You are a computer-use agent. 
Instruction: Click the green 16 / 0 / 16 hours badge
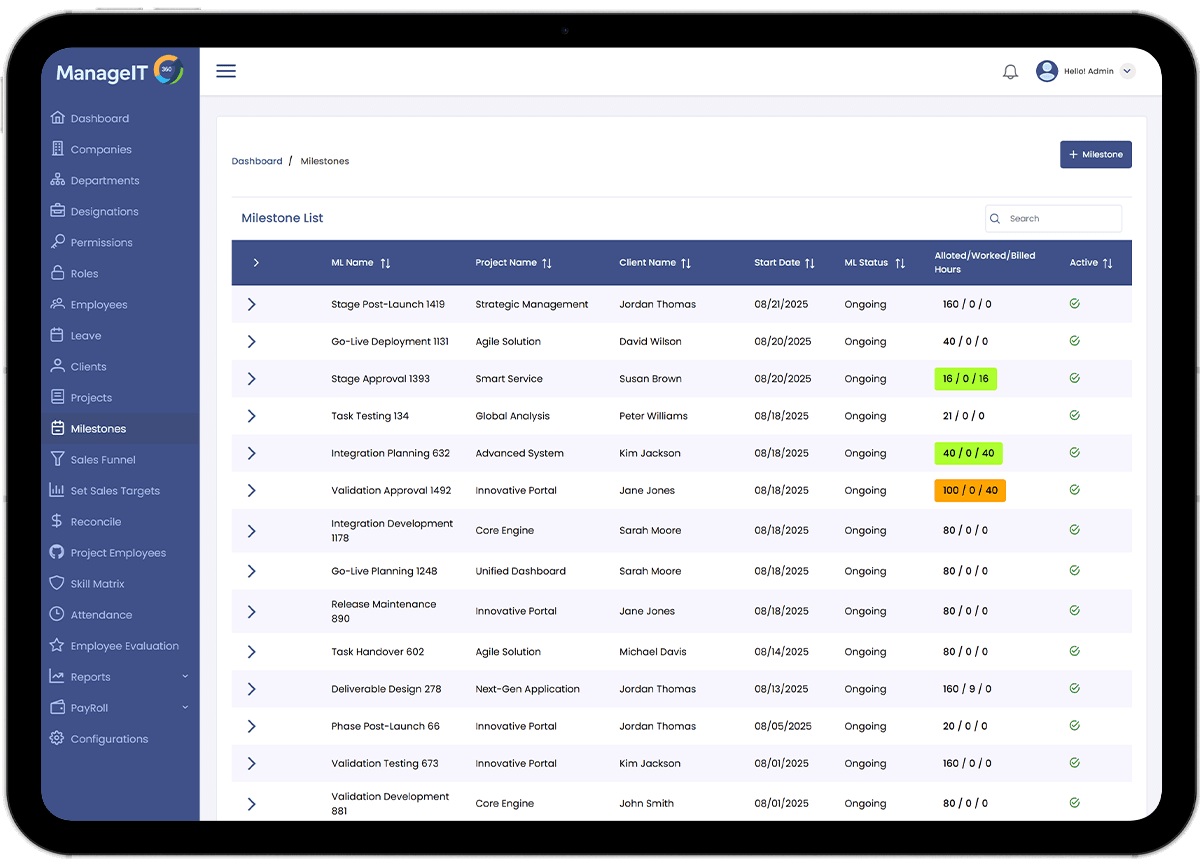tap(966, 379)
